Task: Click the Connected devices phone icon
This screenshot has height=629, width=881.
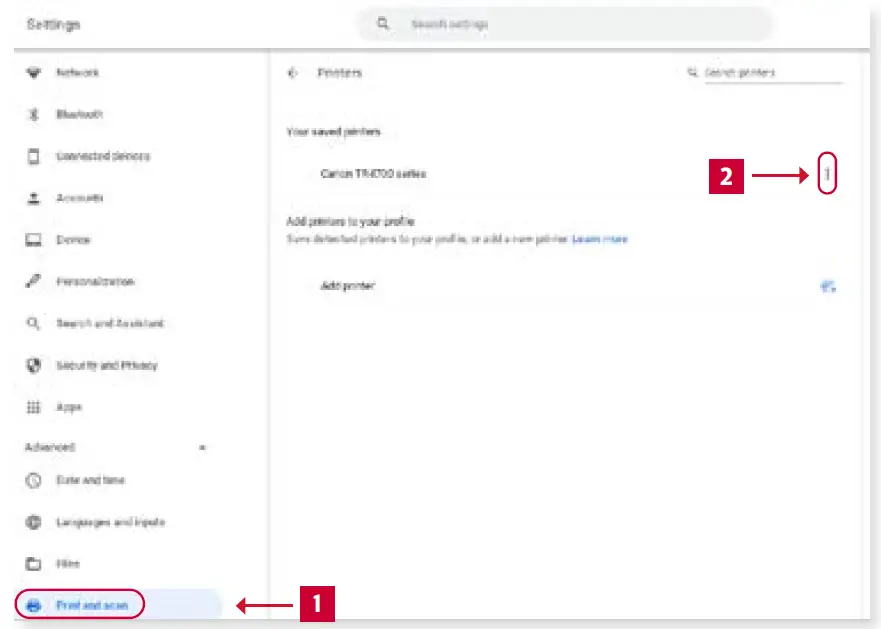Action: tap(34, 156)
